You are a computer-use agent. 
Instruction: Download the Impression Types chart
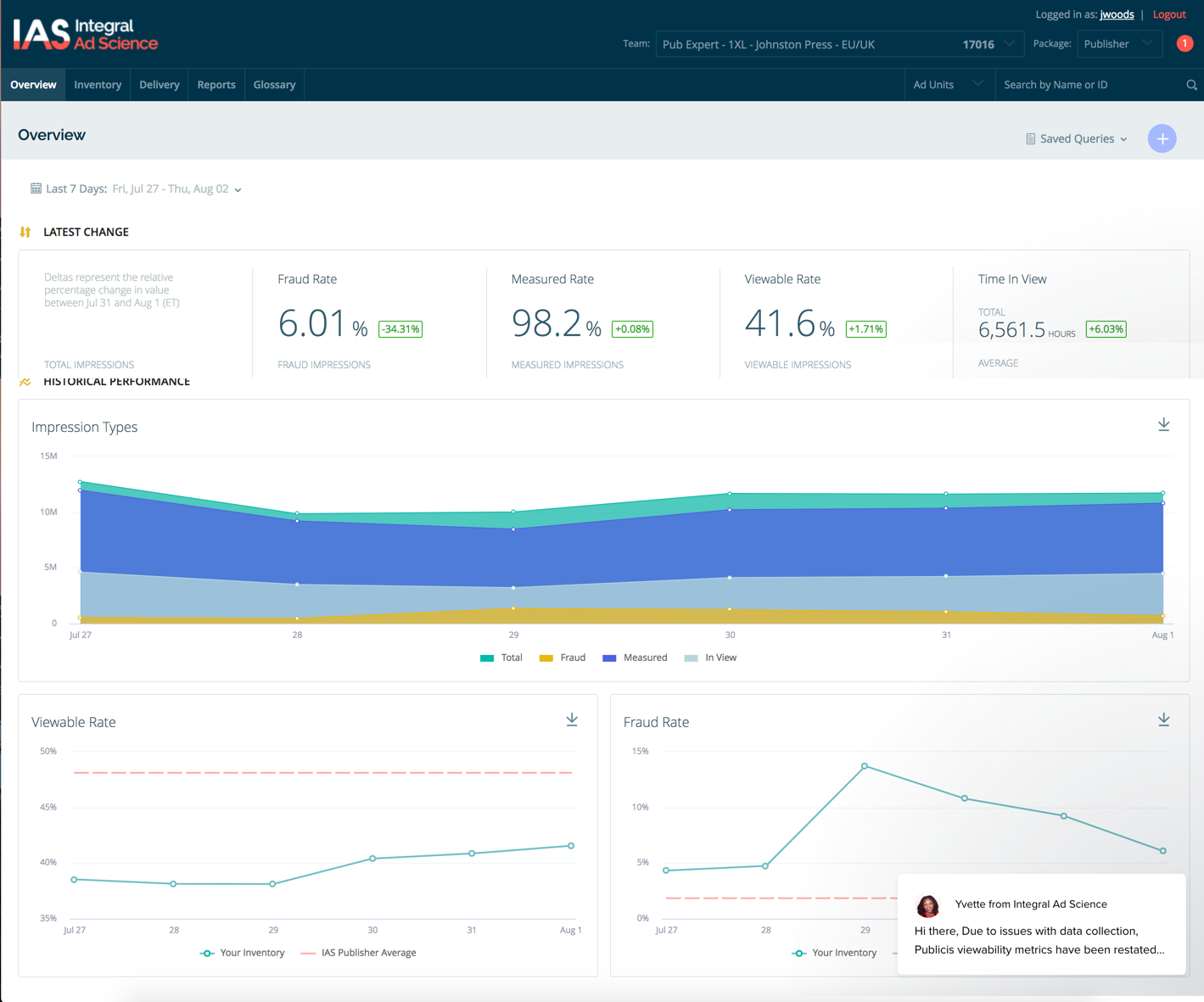pyautogui.click(x=1163, y=424)
